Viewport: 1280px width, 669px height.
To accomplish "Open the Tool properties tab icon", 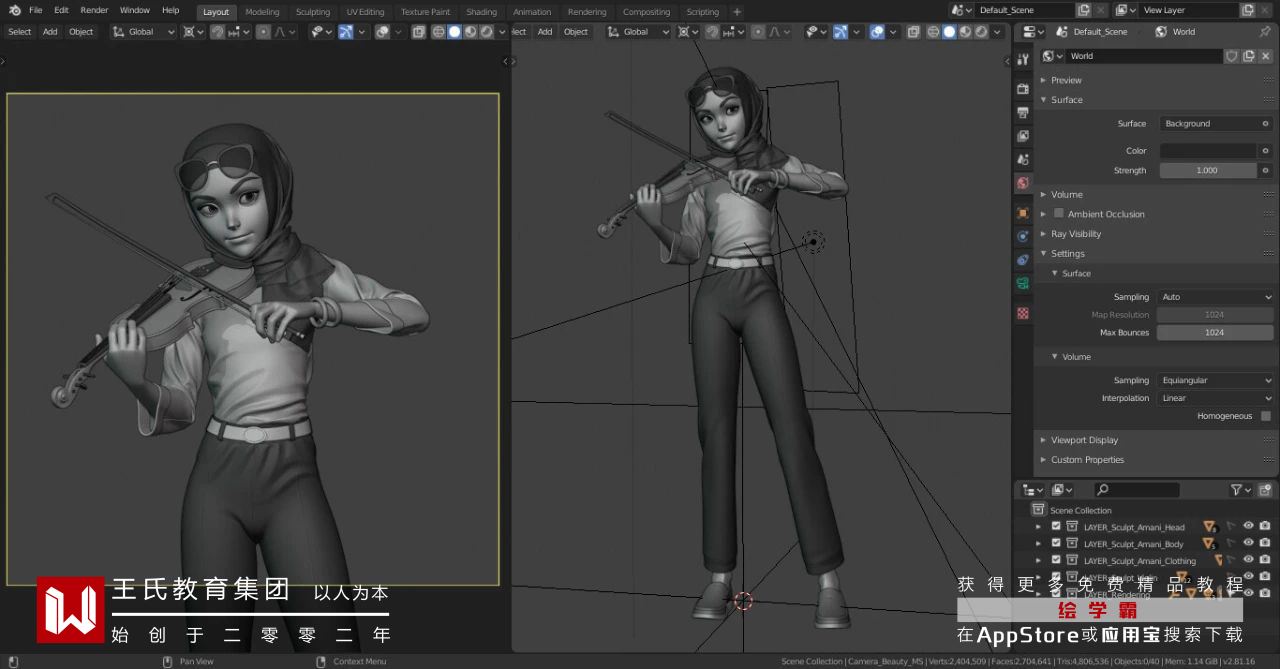I will tap(1023, 59).
